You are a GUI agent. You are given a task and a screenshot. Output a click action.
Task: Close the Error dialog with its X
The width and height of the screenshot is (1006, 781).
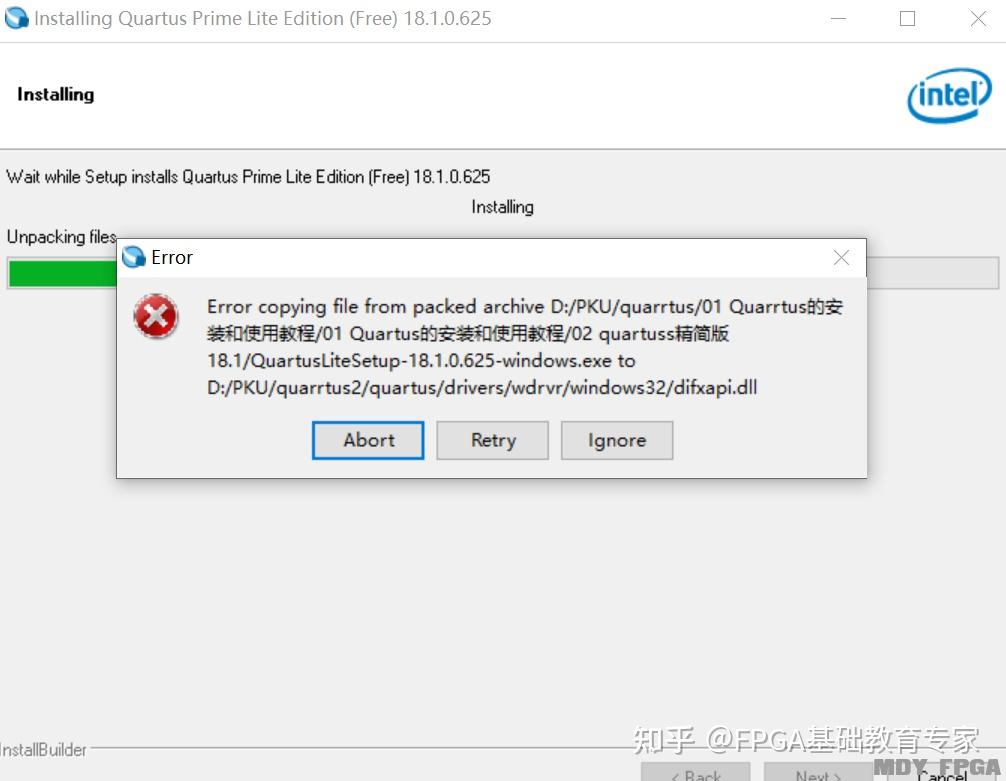click(841, 257)
